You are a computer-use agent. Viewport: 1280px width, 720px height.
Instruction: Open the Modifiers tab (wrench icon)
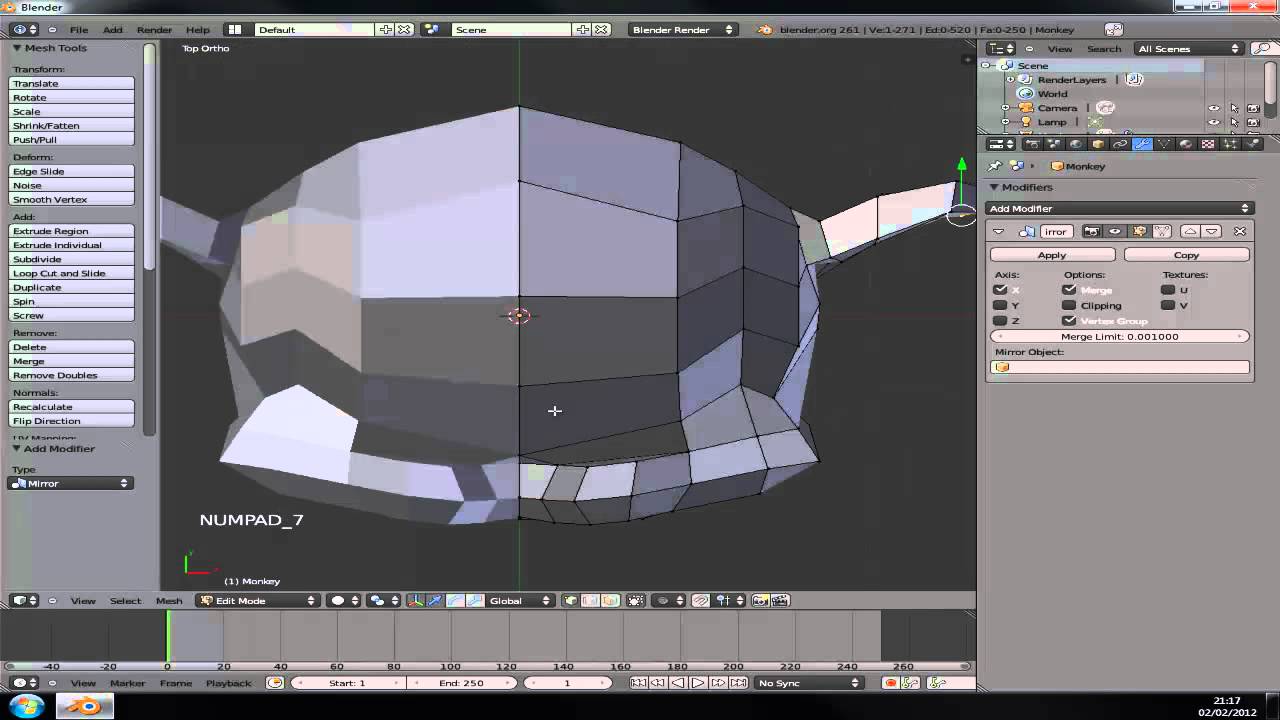point(1142,144)
